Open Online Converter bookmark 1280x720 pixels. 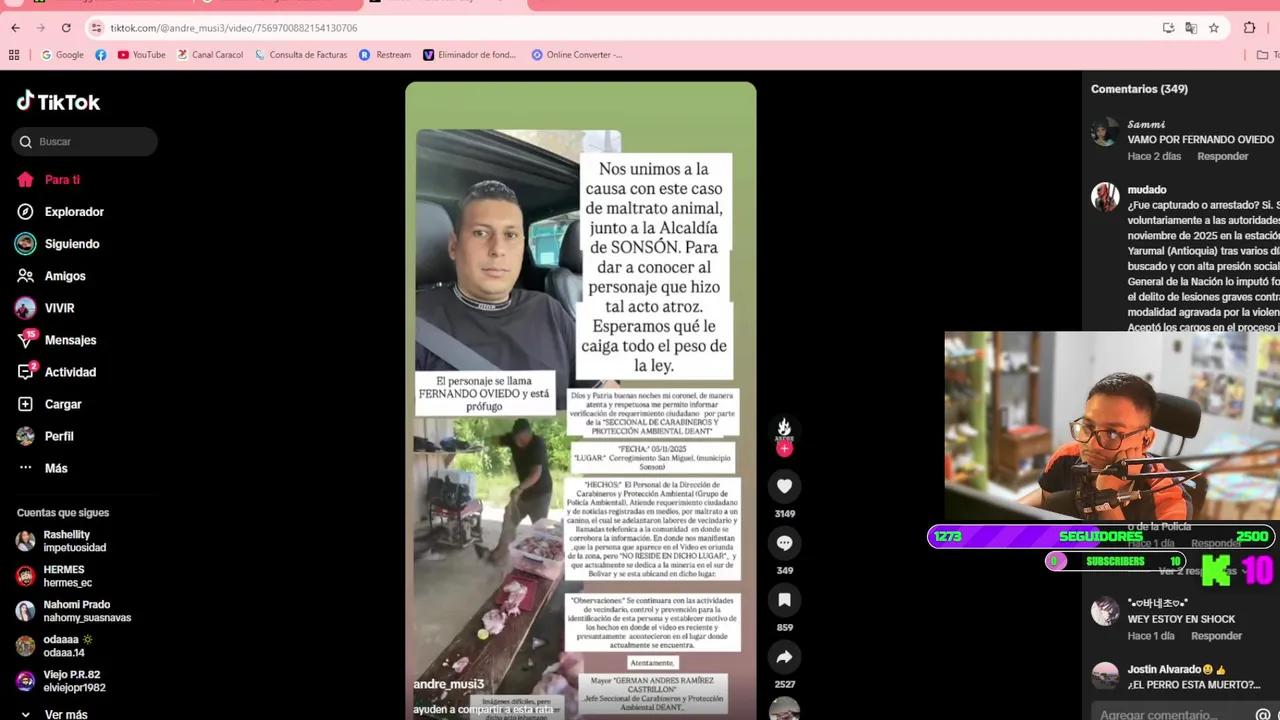[577, 55]
